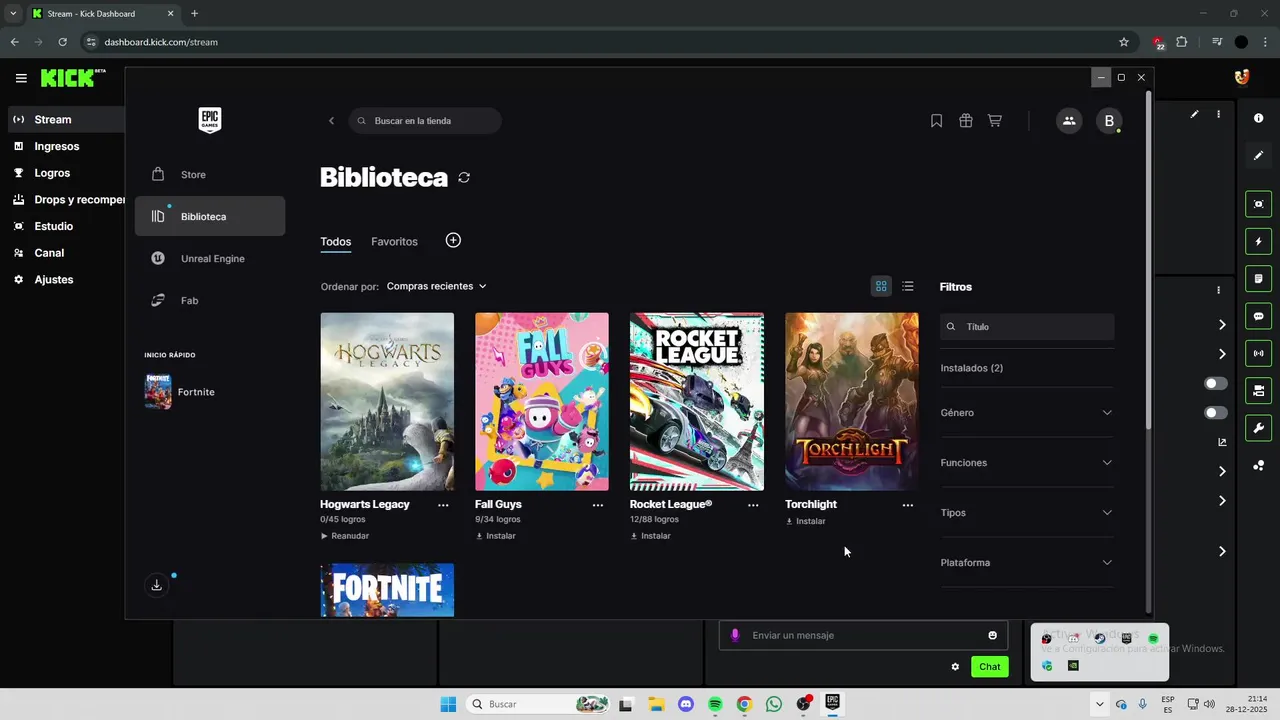Open Discord from the Windows taskbar
1280x720 pixels.
tap(685, 704)
